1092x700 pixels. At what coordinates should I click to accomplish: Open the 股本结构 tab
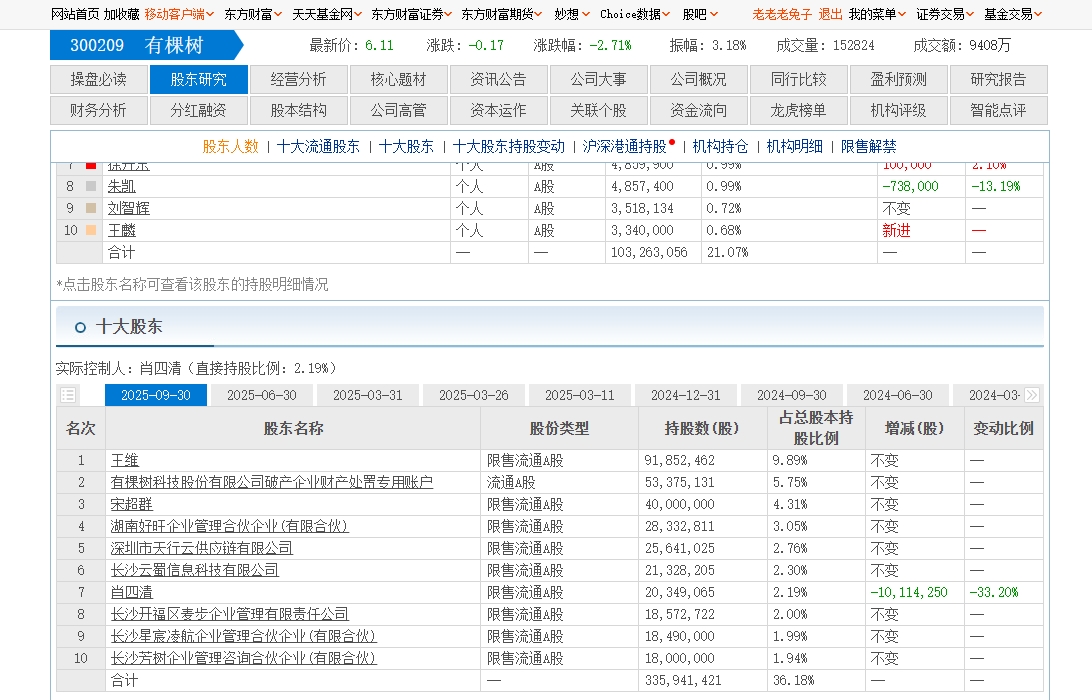[299, 110]
